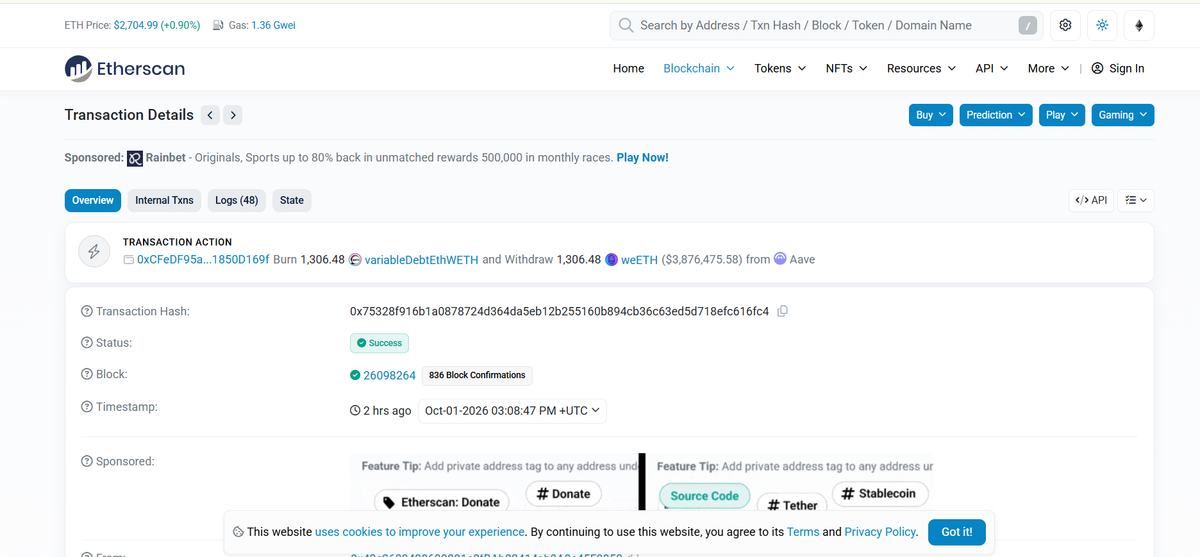Select the Overview tab
The height and width of the screenshot is (557, 1200).
pyautogui.click(x=93, y=200)
